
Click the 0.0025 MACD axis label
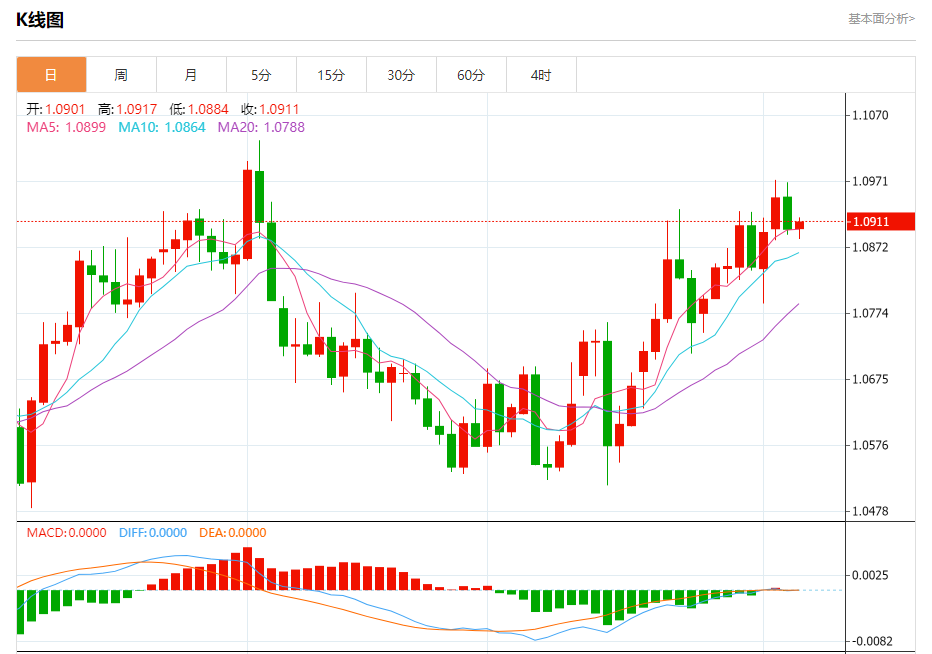point(870,576)
